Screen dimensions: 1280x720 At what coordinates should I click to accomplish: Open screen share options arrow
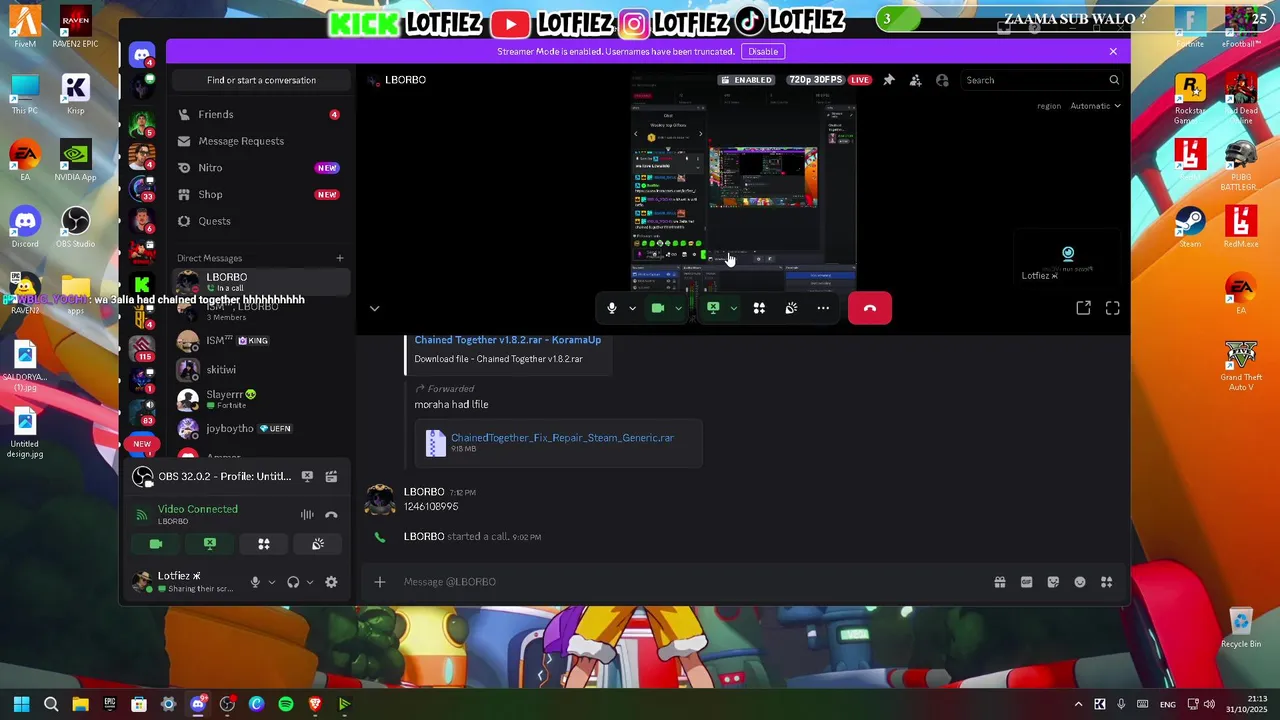tap(733, 308)
